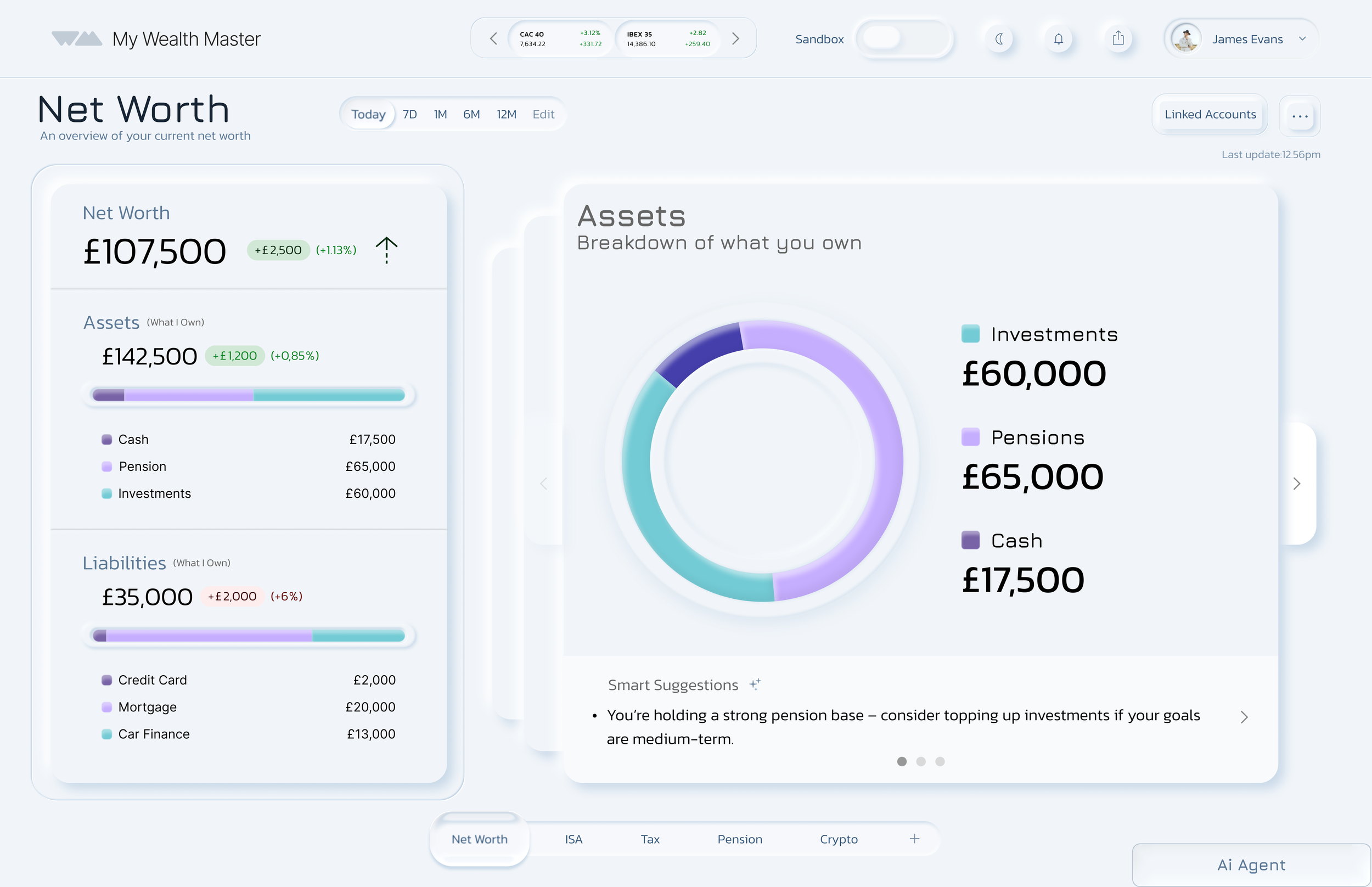This screenshot has width=1372, height=887.
Task: Click the My Wealth Master logo
Action: point(77,38)
